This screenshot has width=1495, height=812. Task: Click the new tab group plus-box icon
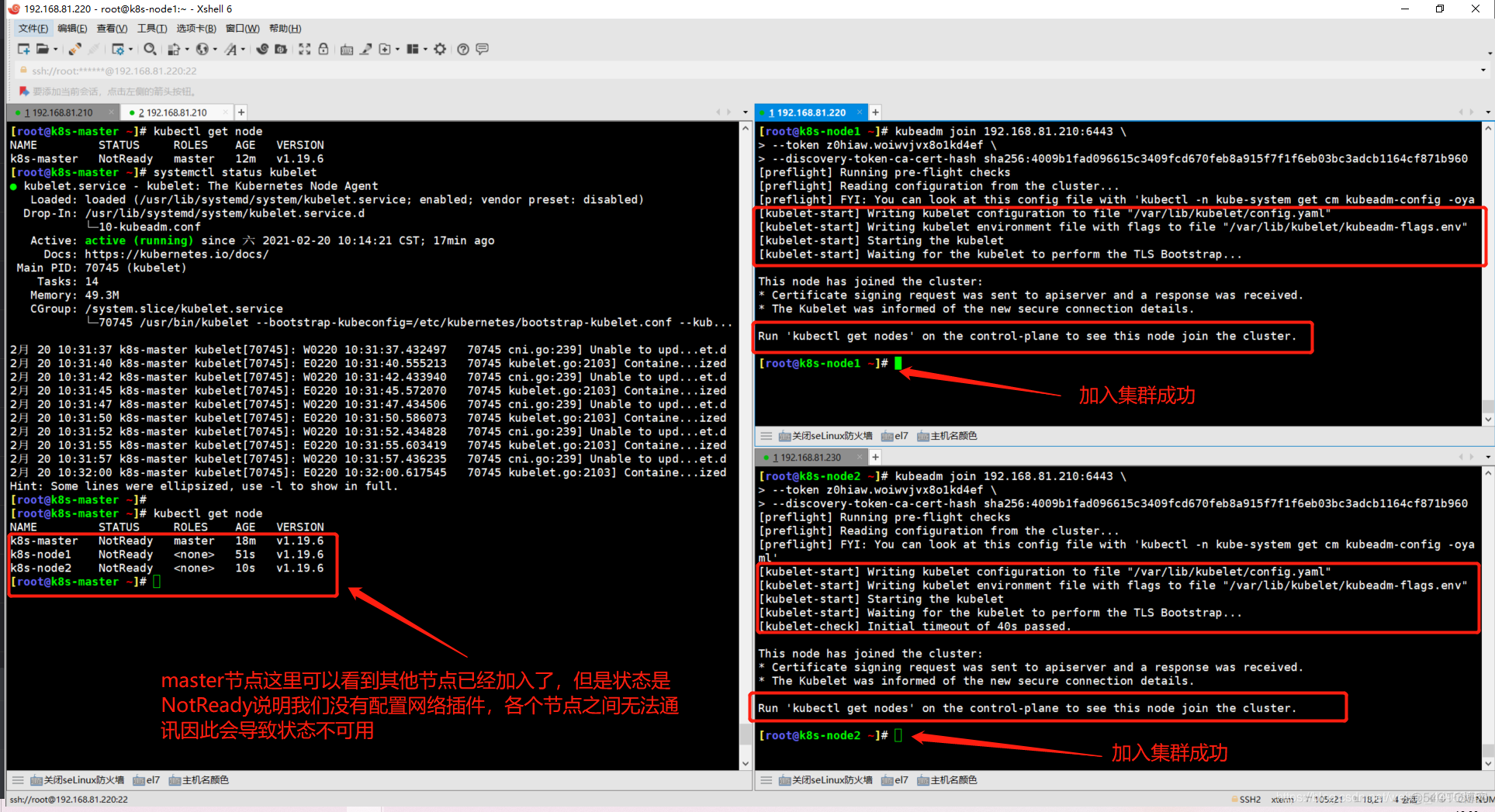(x=385, y=49)
